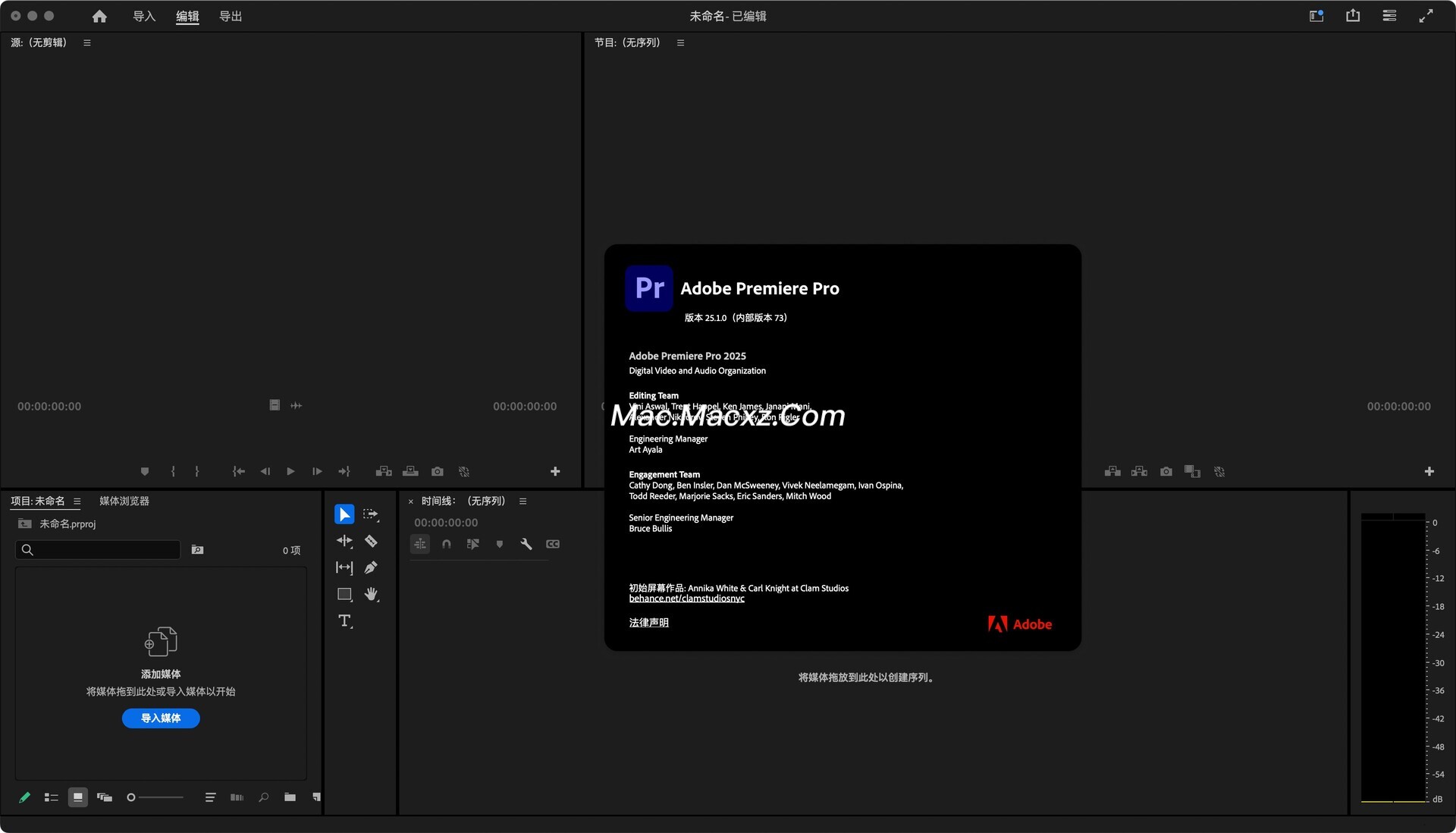
Task: Toggle Snap magnet in timeline
Action: [x=447, y=544]
